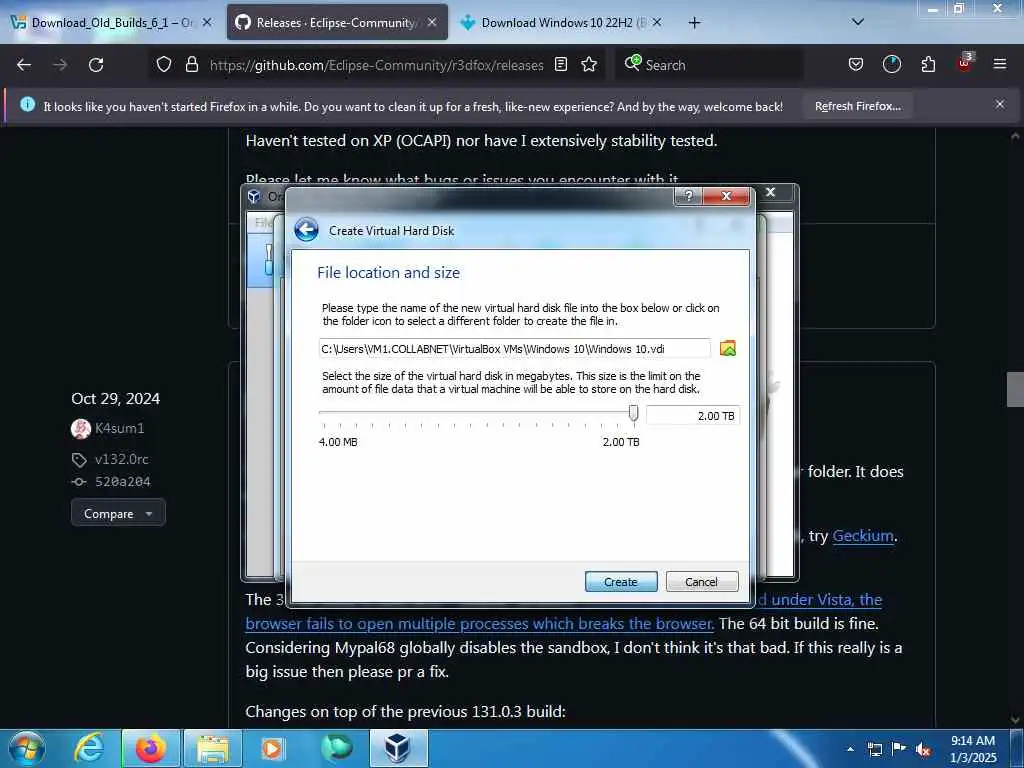Click the help question mark button in dialog title bar
Viewport: 1024px width, 768px height.
(x=688, y=196)
